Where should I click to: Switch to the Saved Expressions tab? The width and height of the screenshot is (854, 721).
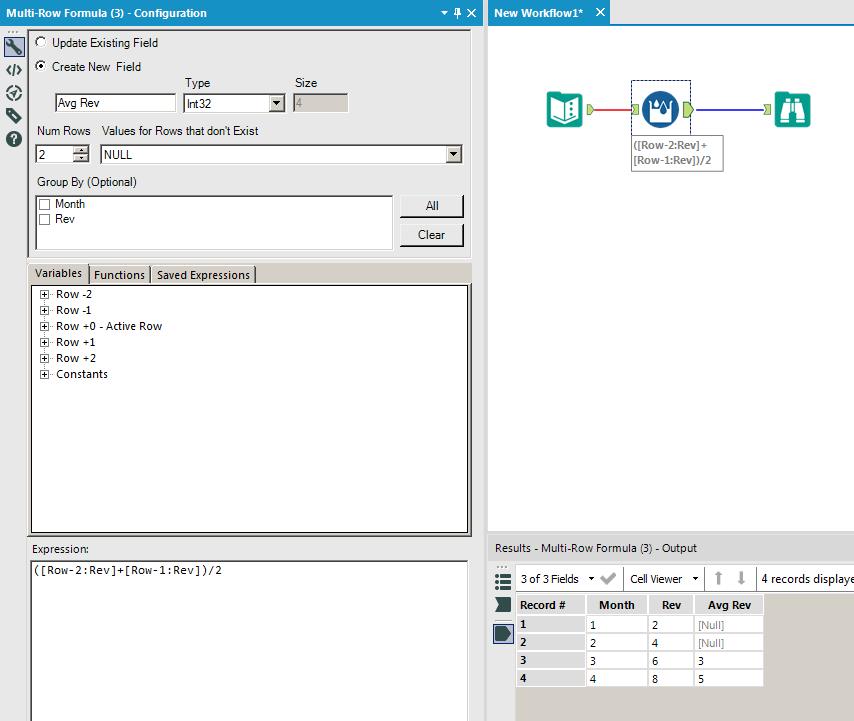203,275
